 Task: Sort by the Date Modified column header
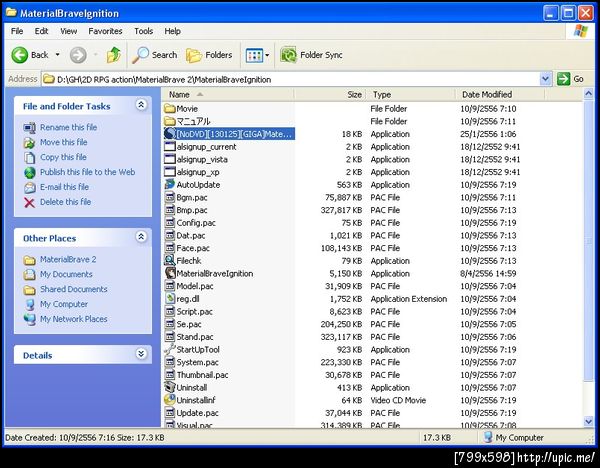tap(501, 95)
